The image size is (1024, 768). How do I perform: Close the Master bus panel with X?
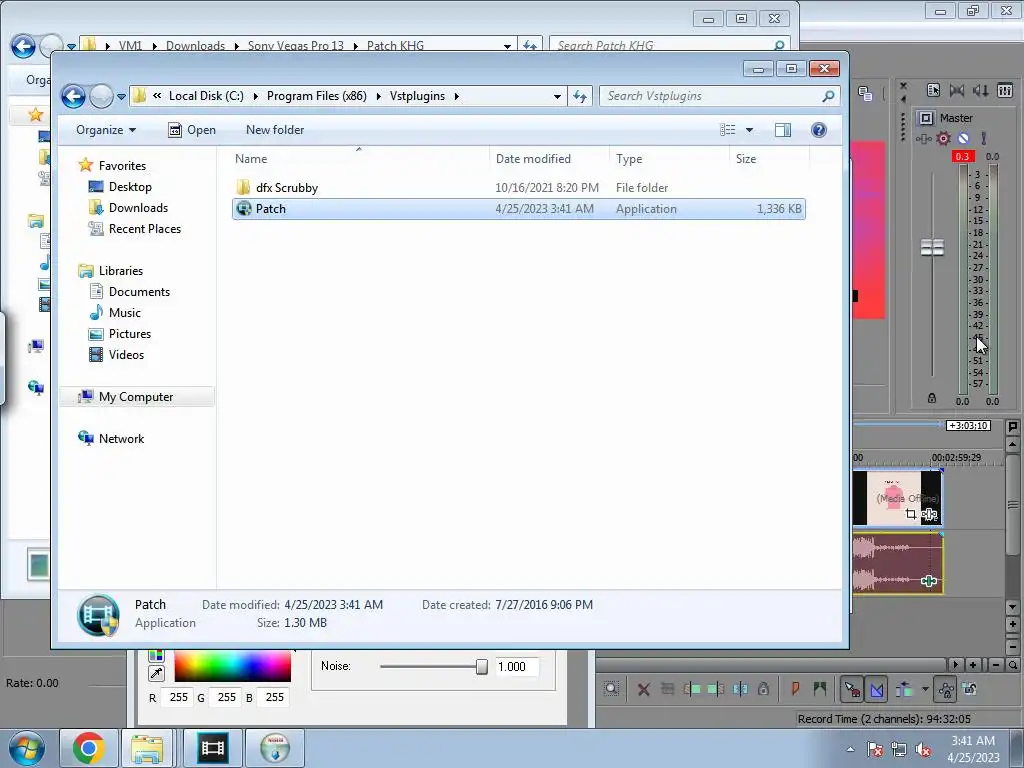pos(903,86)
